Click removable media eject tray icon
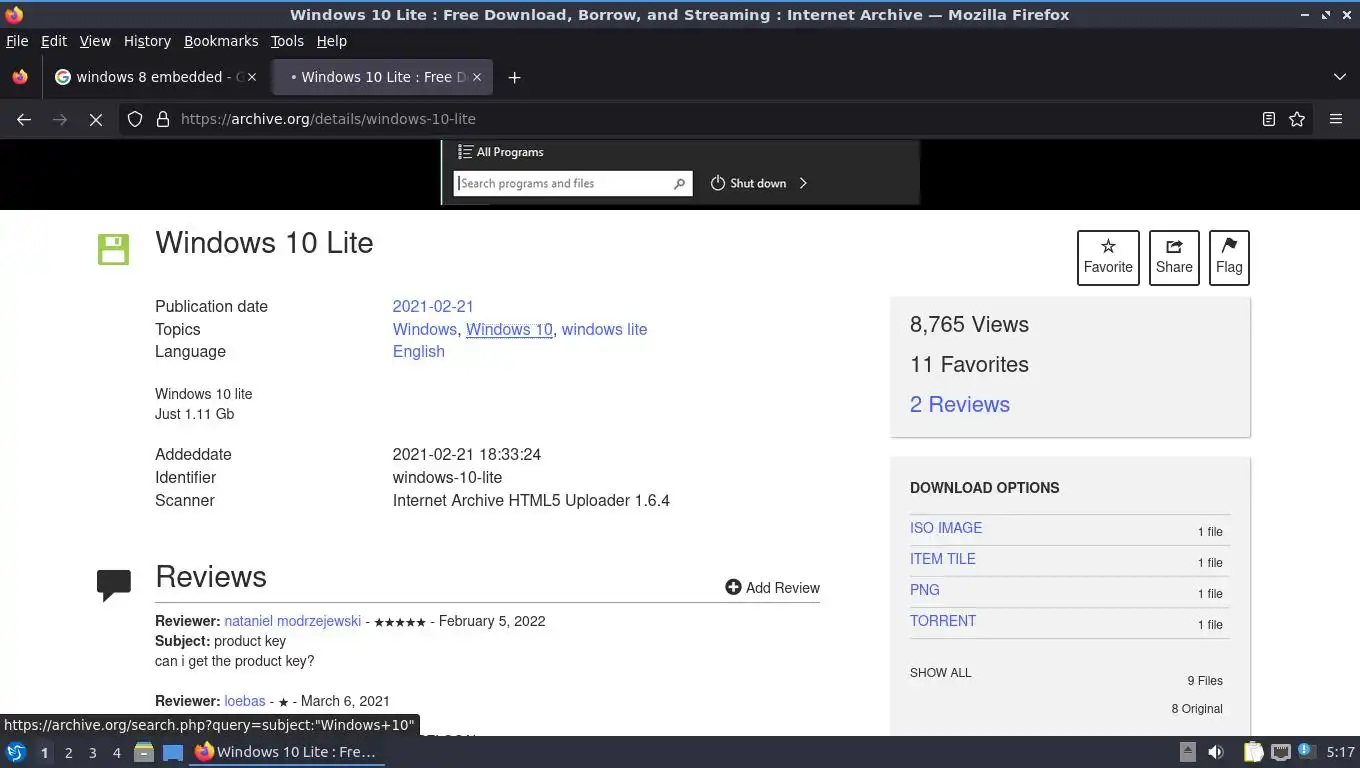Viewport: 1360px width, 768px height. click(x=1188, y=752)
